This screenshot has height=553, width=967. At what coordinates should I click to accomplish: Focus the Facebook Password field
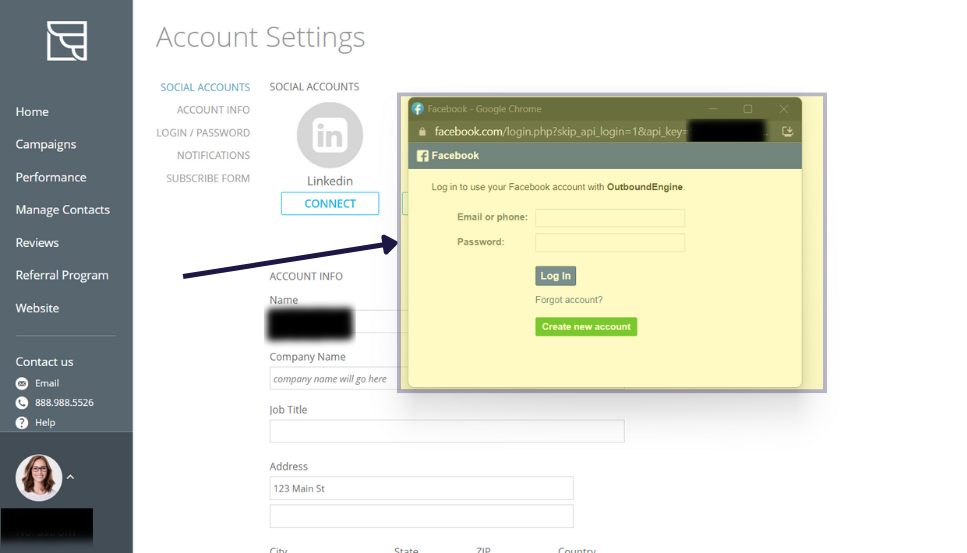tap(610, 242)
